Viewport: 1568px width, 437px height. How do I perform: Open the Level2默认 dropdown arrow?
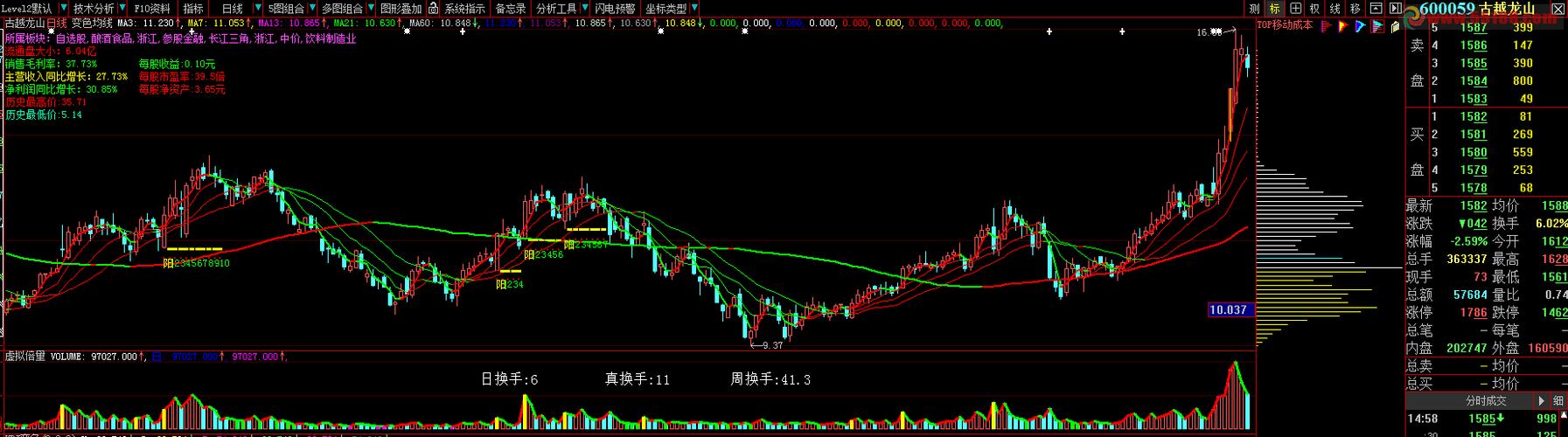pyautogui.click(x=64, y=8)
